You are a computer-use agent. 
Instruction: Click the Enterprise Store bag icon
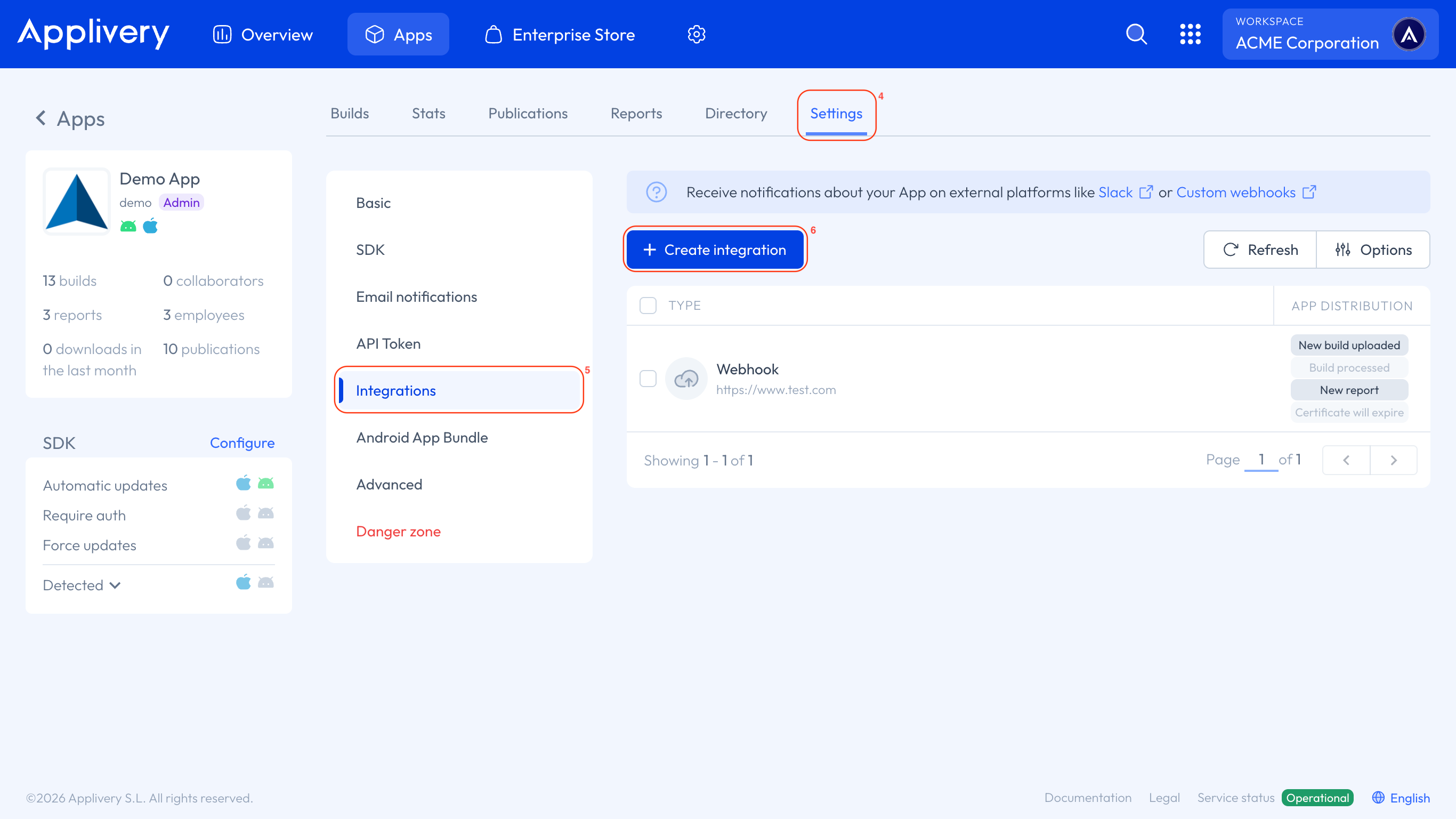pyautogui.click(x=493, y=34)
